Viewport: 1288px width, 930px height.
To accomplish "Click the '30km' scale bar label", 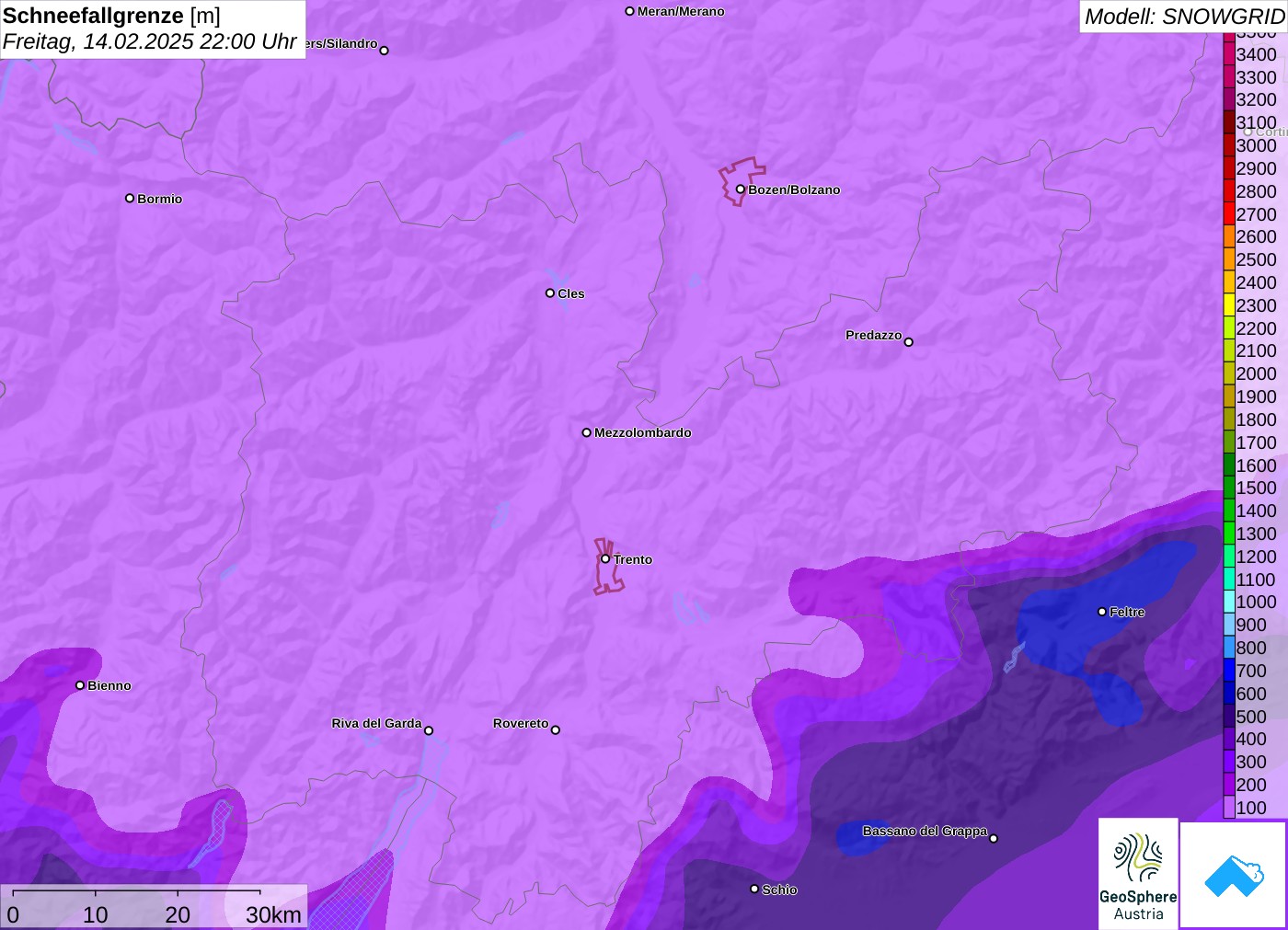I will pos(273,914).
